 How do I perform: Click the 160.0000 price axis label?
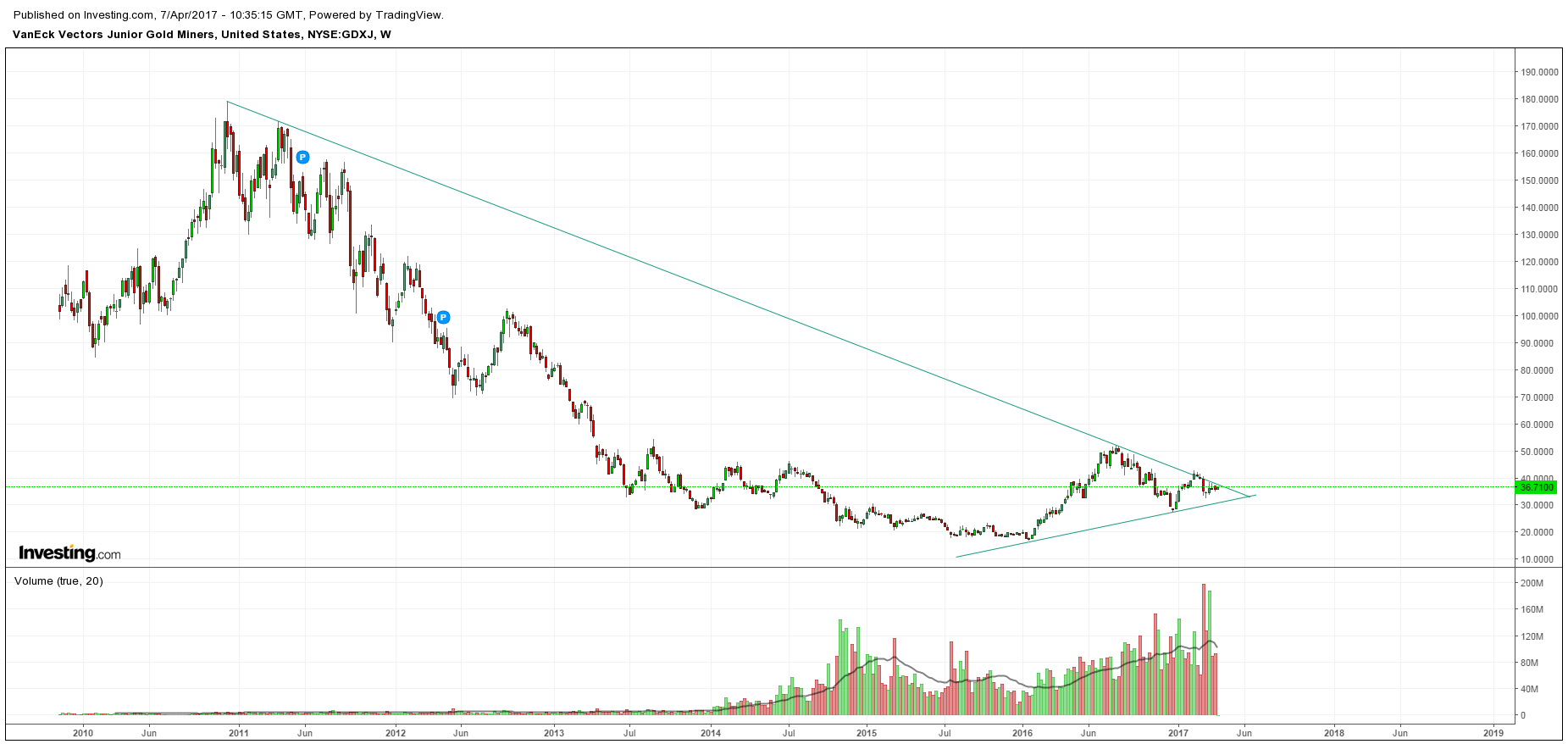1539,153
